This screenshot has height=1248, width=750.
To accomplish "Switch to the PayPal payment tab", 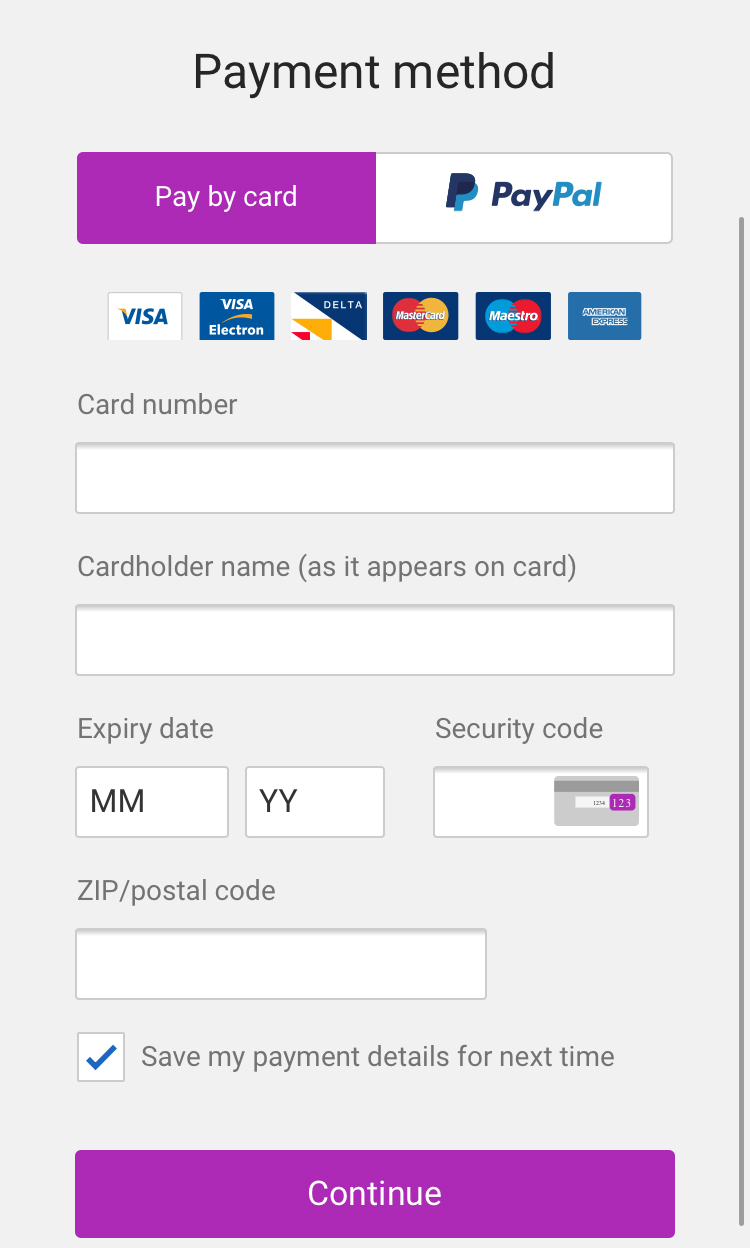I will [524, 197].
